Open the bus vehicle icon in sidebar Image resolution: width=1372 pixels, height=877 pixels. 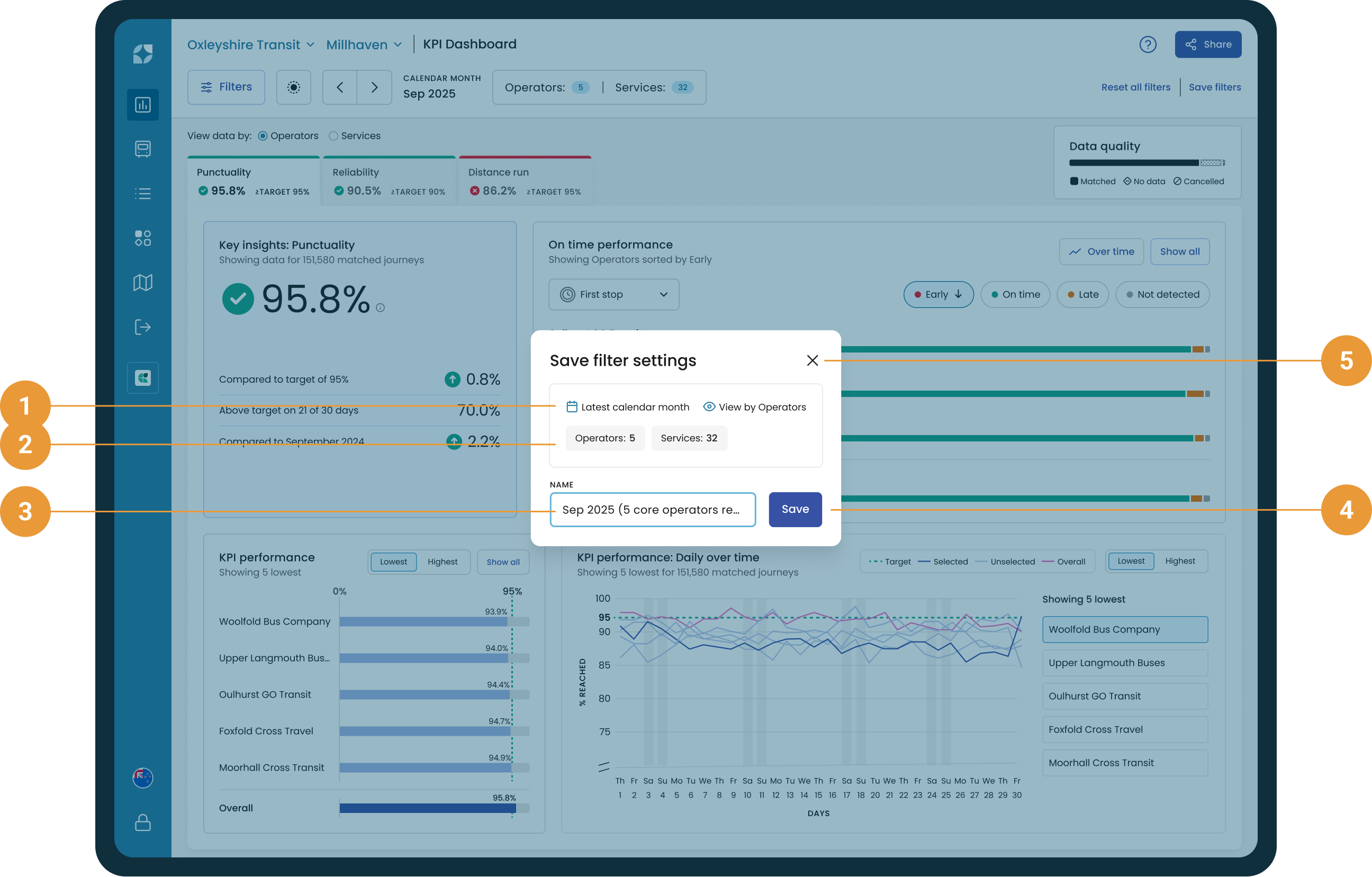click(142, 149)
